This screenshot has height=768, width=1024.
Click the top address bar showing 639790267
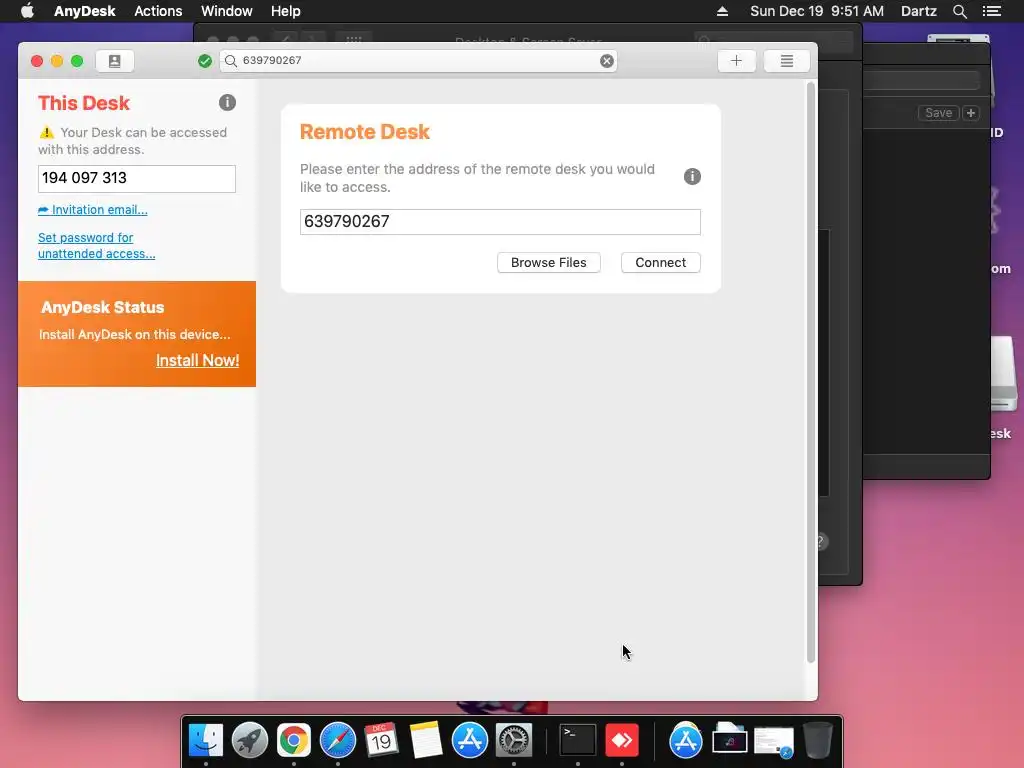point(418,61)
